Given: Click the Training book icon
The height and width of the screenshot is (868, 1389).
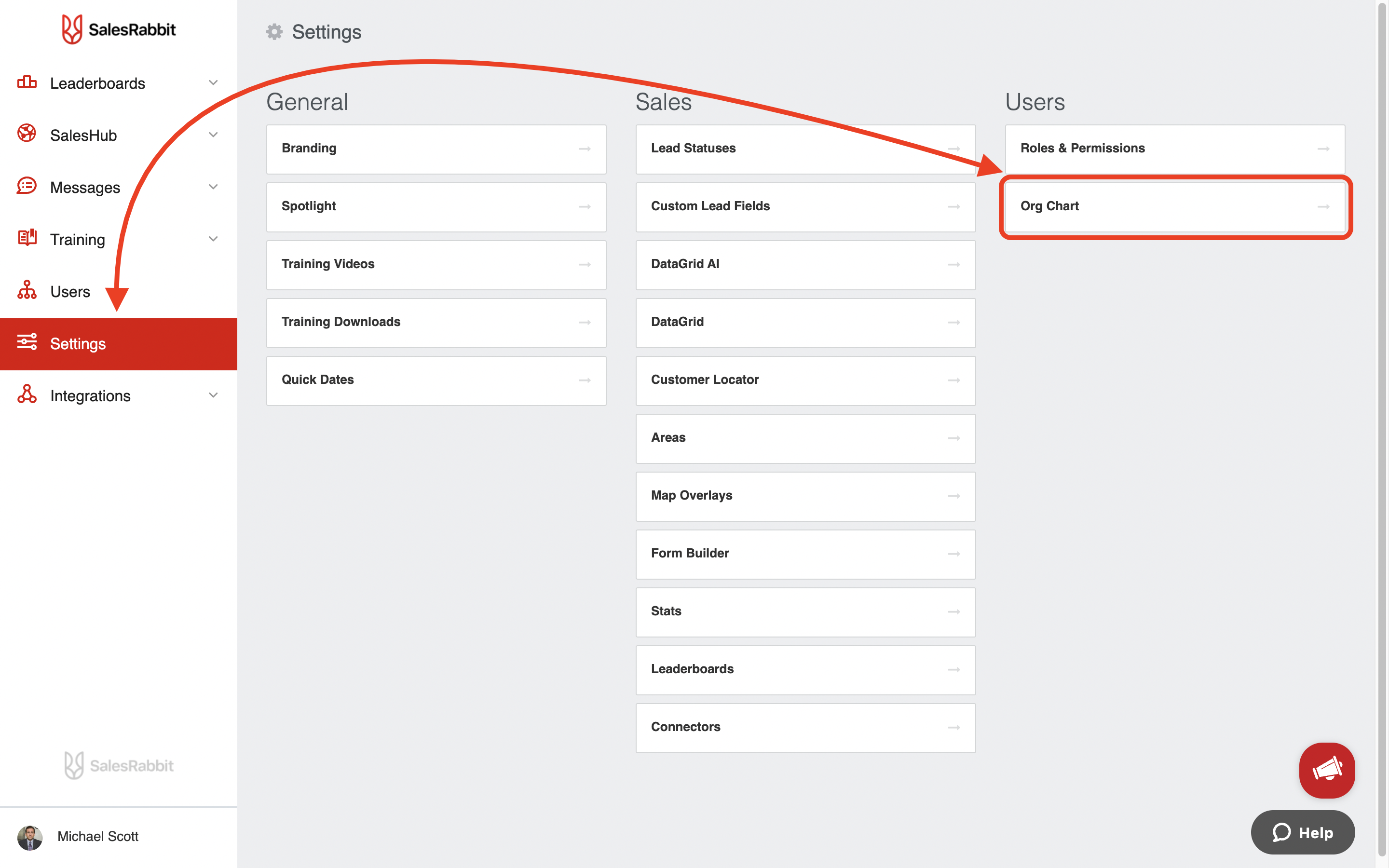Looking at the screenshot, I should pyautogui.click(x=27, y=238).
